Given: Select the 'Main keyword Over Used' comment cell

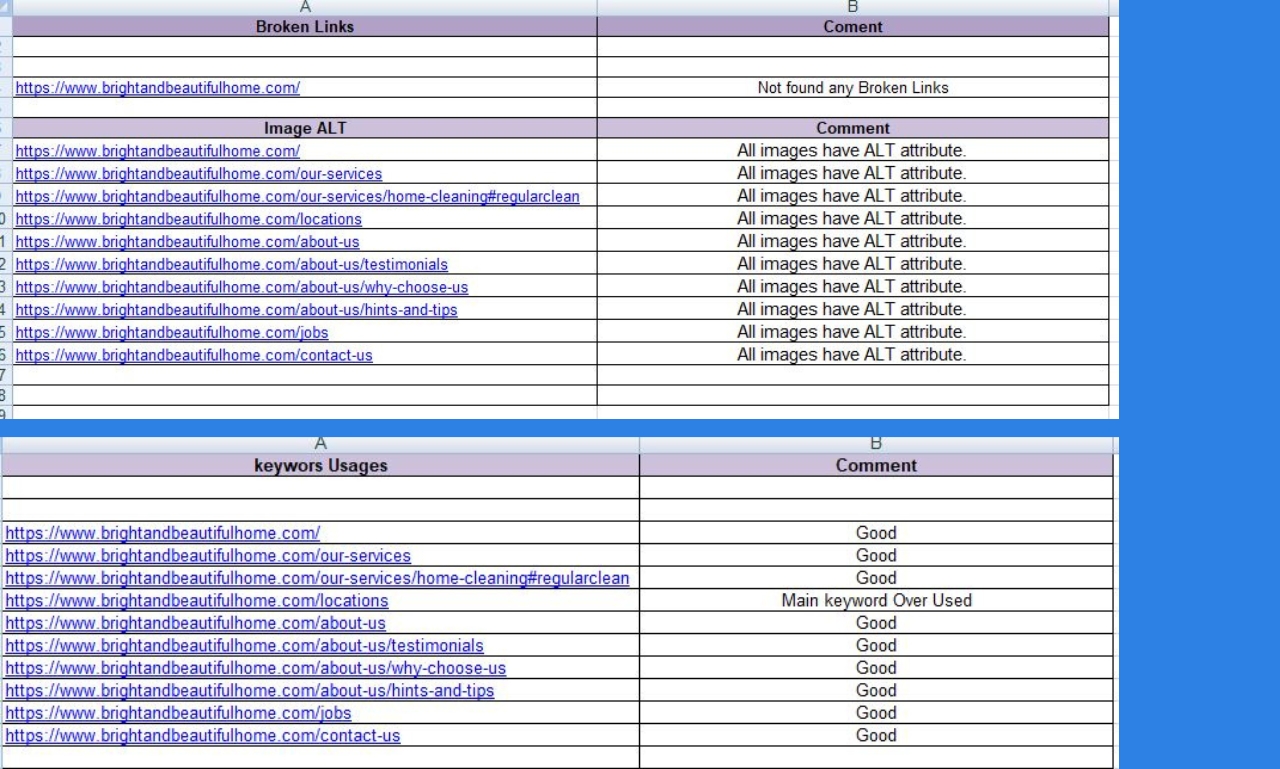Looking at the screenshot, I should (x=876, y=600).
